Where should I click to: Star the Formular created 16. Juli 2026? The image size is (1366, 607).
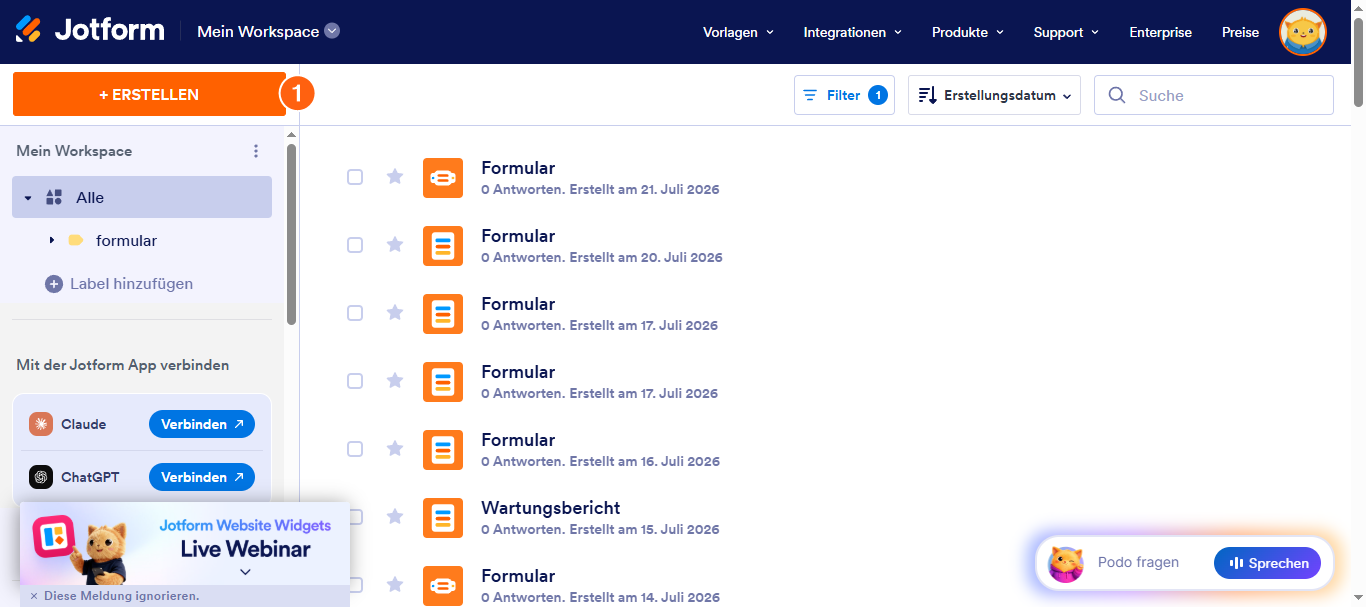pyautogui.click(x=395, y=449)
